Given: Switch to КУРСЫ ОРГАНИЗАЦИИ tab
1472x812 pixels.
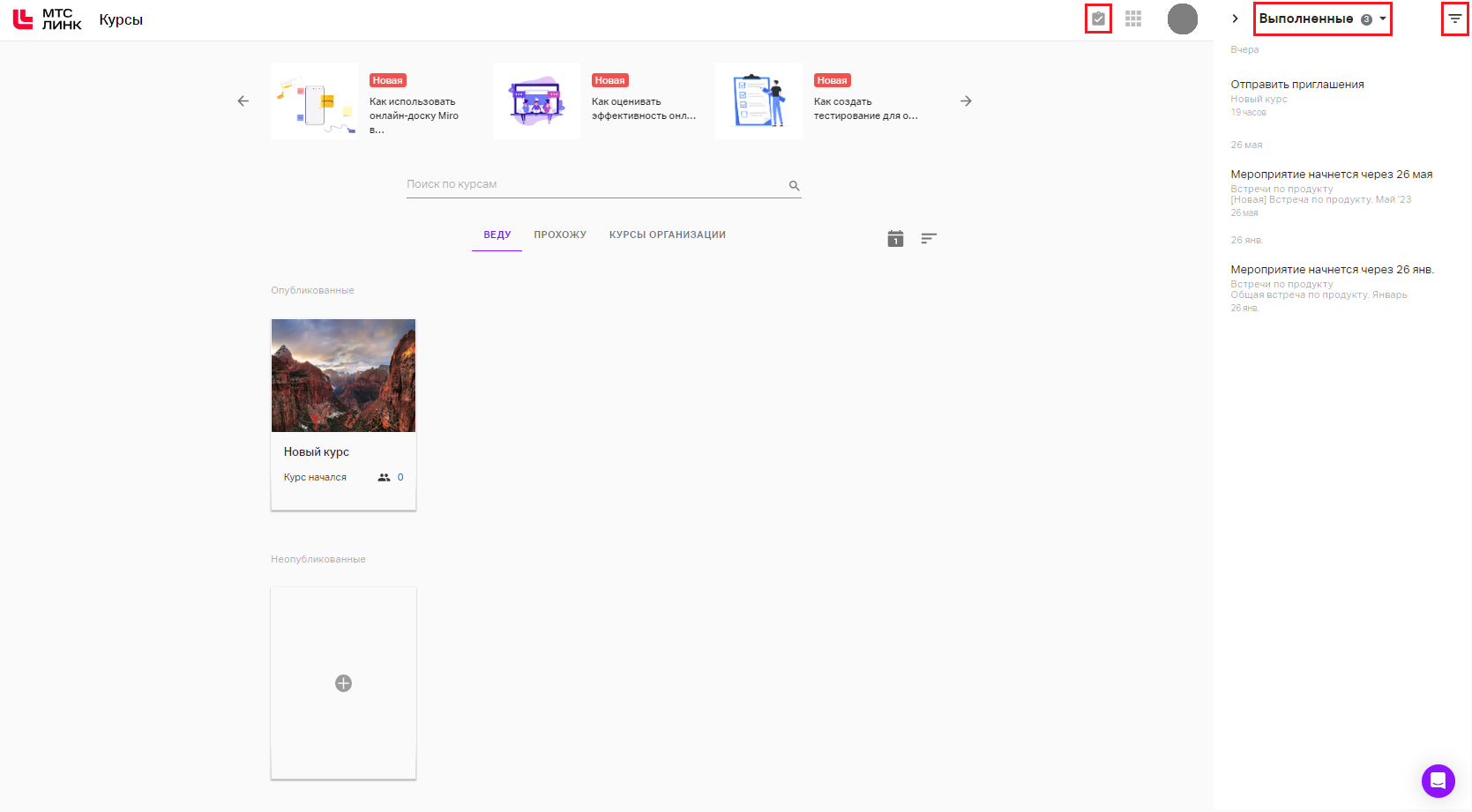Looking at the screenshot, I should [x=668, y=235].
